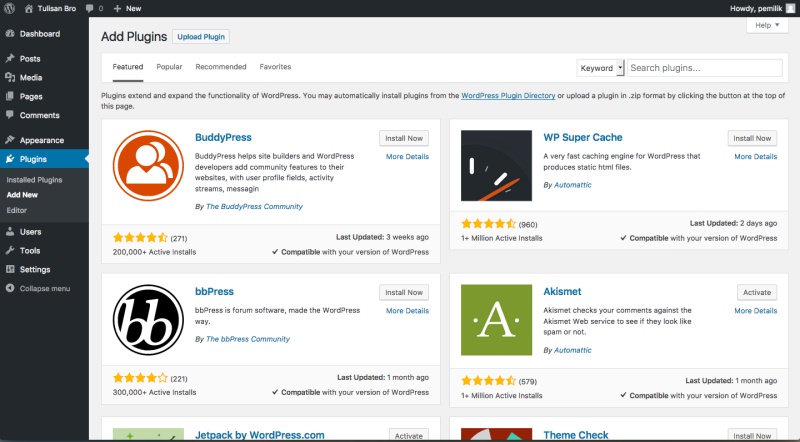Open the Tulisan Bro site home icon

29,9
